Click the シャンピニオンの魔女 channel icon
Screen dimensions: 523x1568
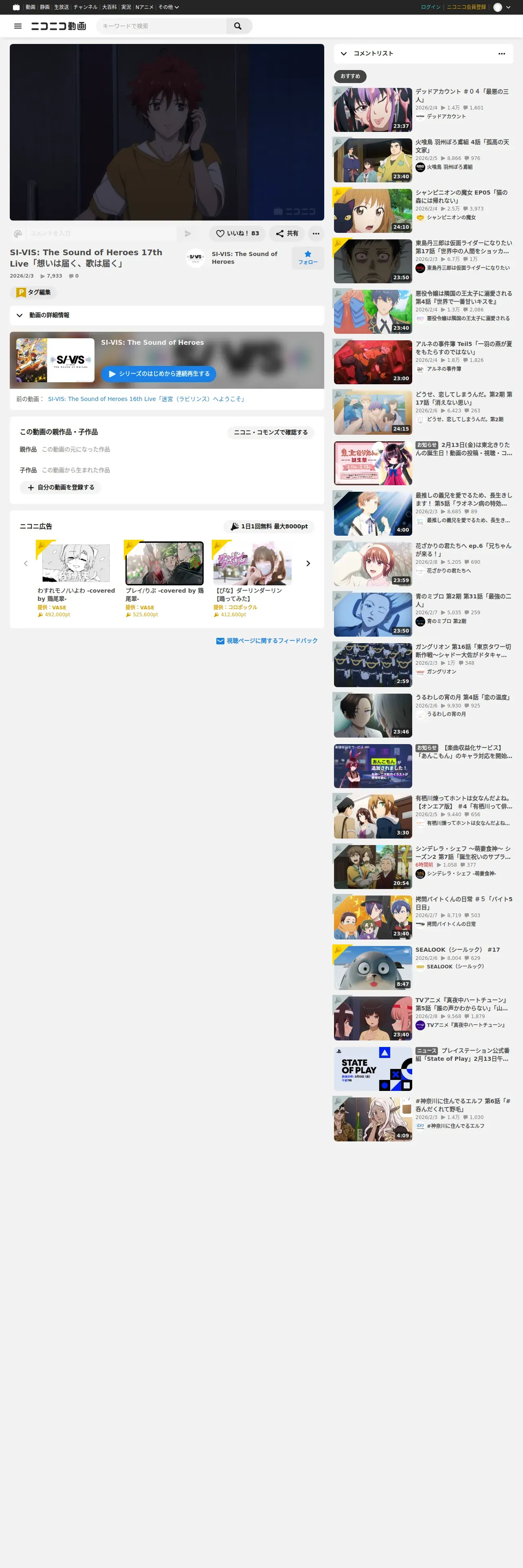[x=420, y=217]
